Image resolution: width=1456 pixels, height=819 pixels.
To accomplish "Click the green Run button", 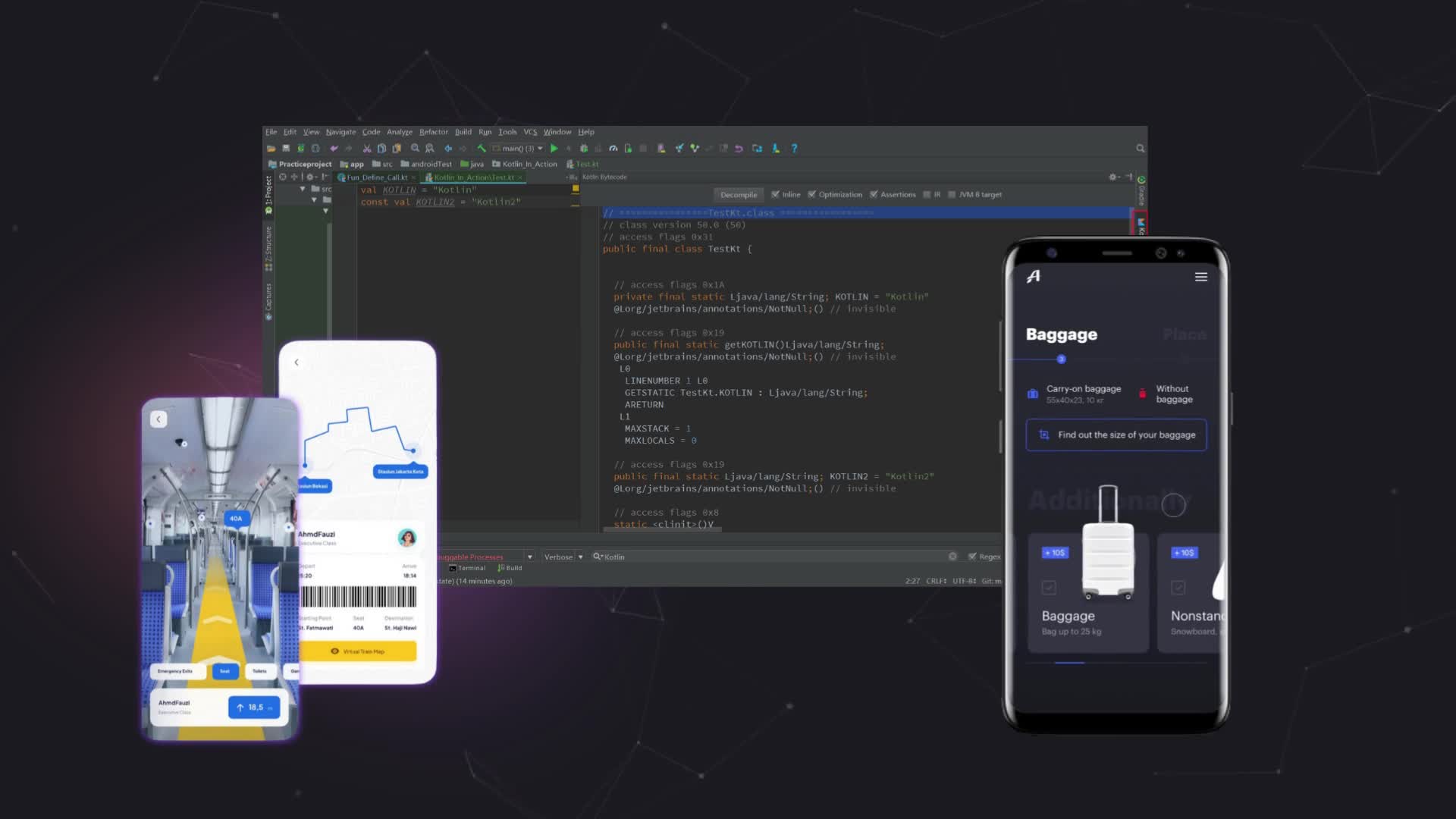I will (554, 149).
